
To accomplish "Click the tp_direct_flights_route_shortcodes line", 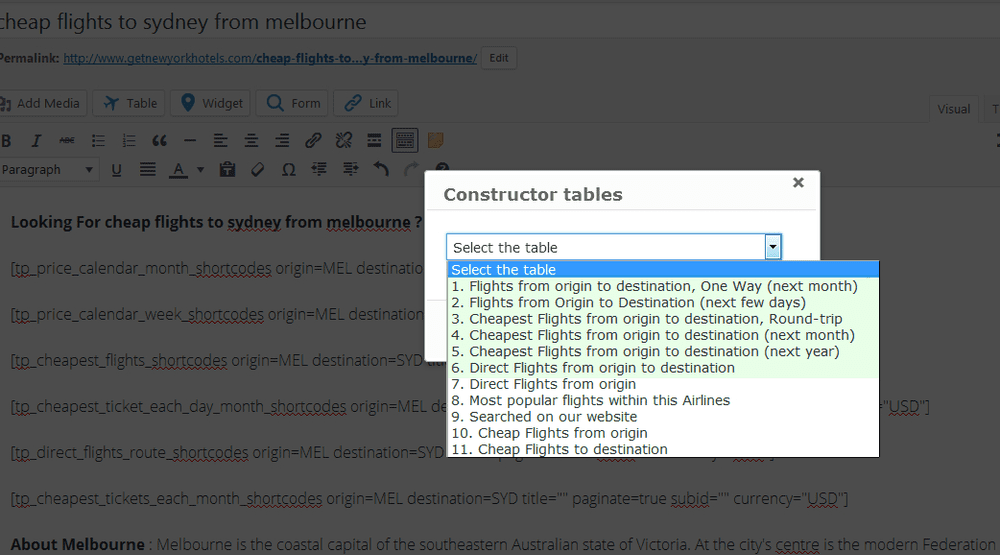I will click(227, 452).
